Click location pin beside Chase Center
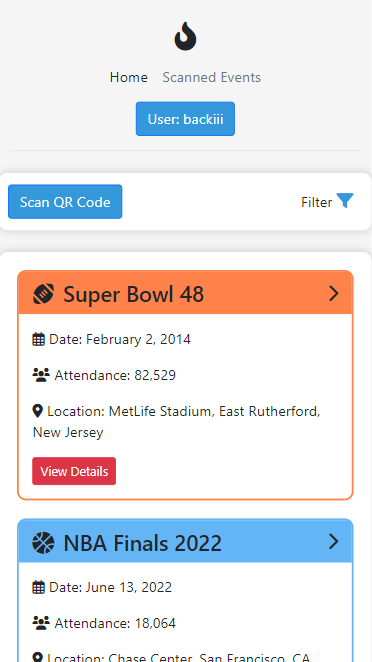The width and height of the screenshot is (372, 662). [x=38, y=658]
